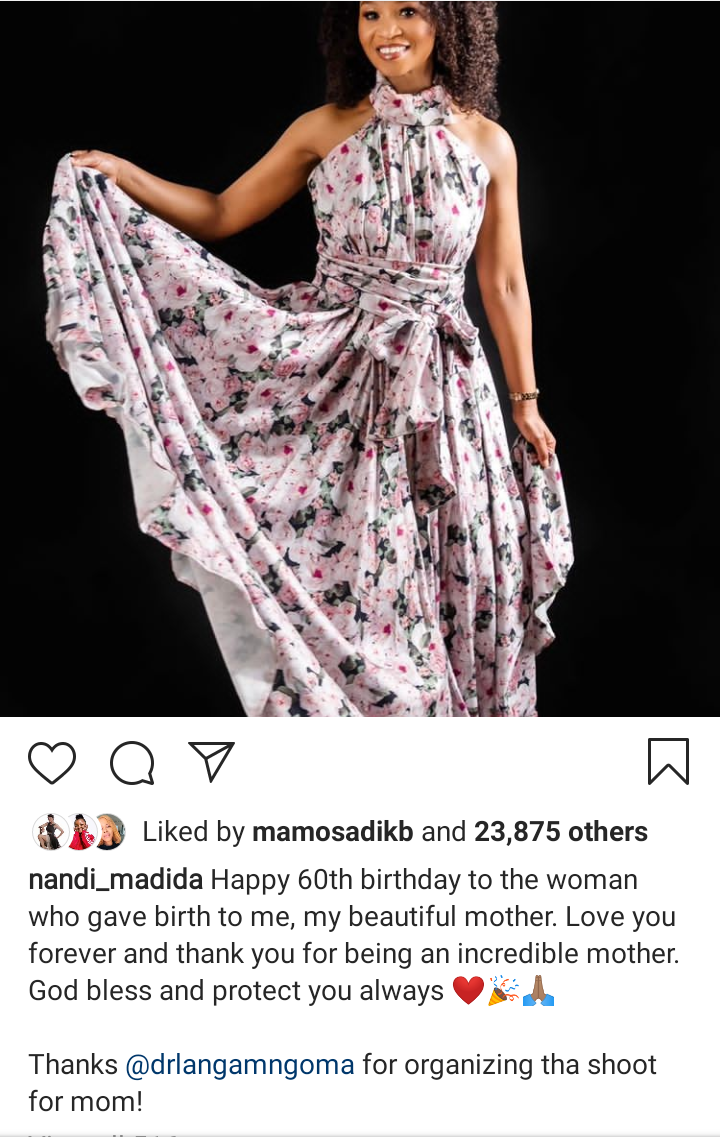View the list of 23,875 others

tap(561, 832)
